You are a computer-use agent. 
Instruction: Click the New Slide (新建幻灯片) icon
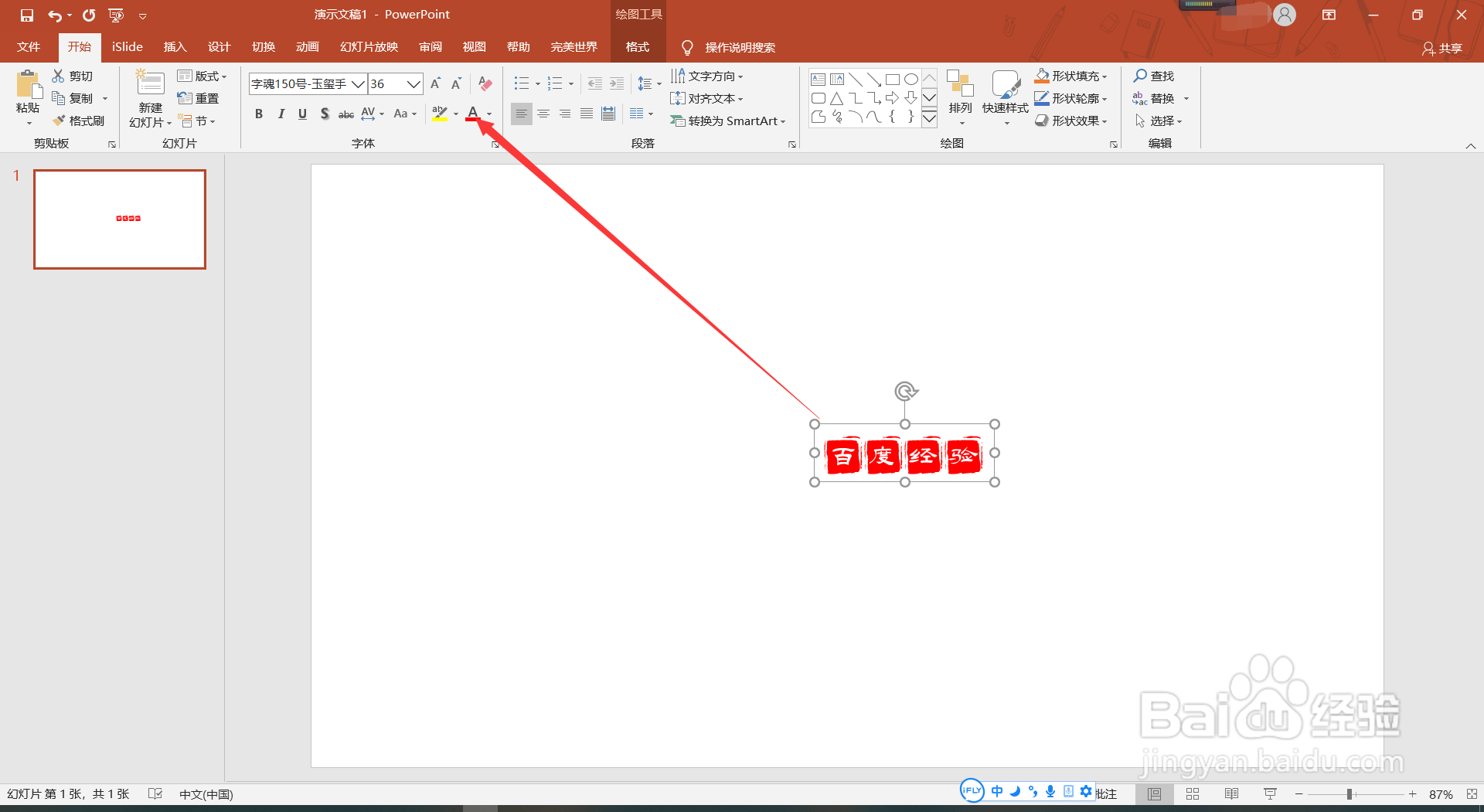[x=150, y=83]
